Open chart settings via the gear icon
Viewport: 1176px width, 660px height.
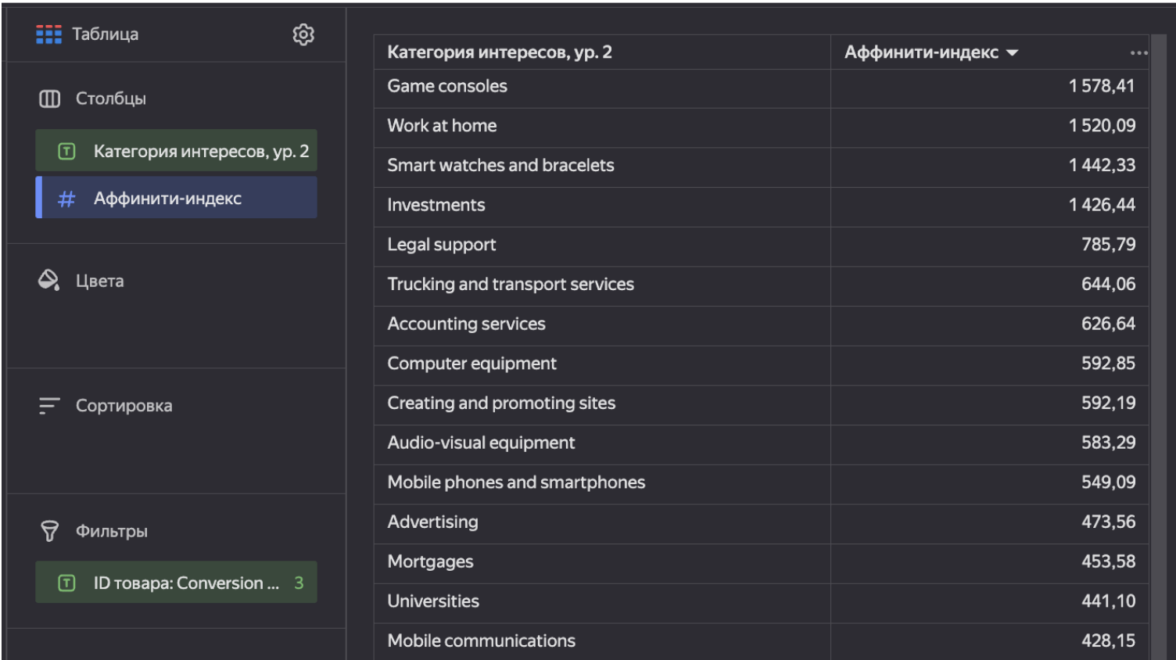pos(303,35)
